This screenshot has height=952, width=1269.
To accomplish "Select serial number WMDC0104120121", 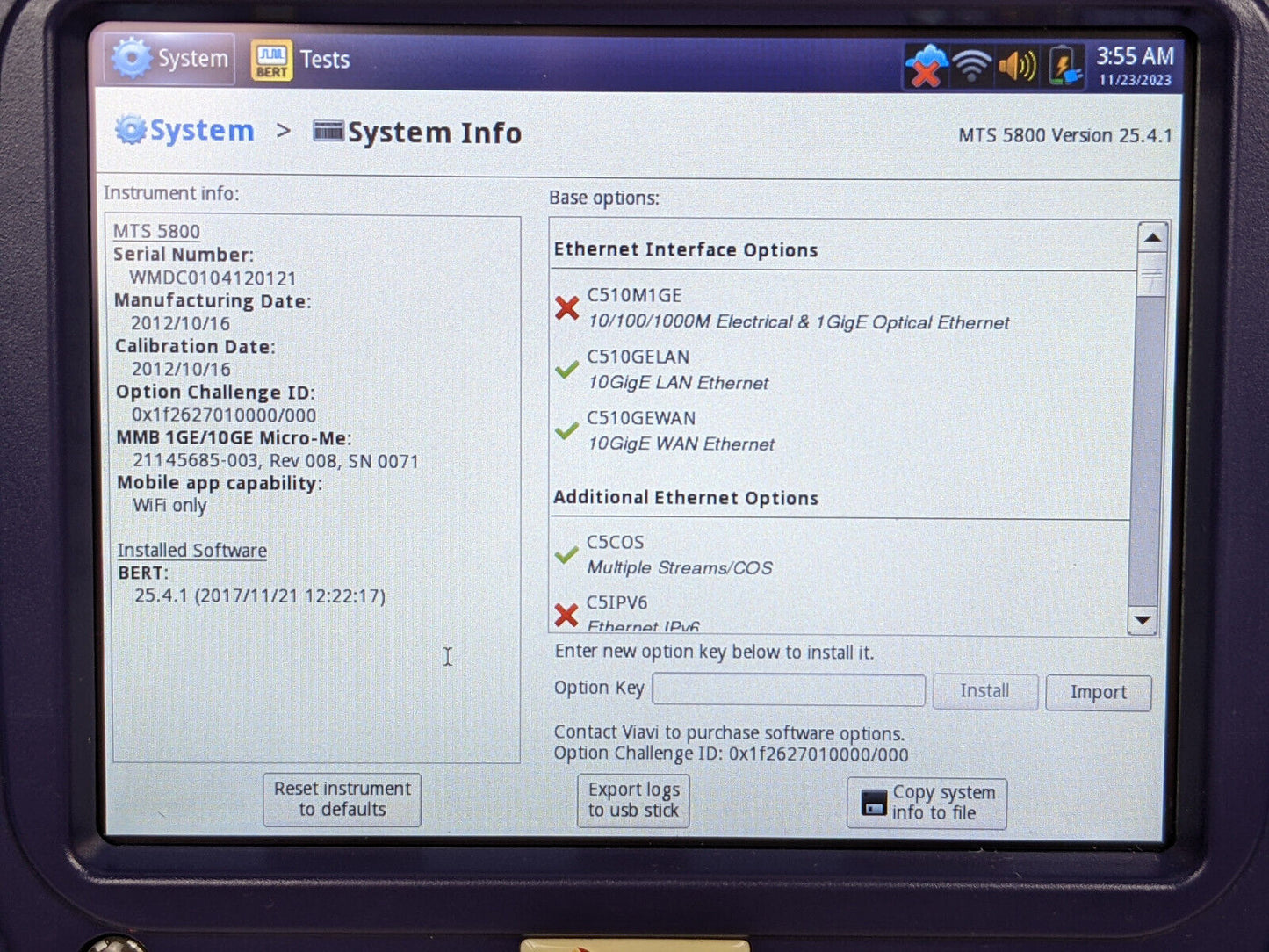I will tap(213, 278).
